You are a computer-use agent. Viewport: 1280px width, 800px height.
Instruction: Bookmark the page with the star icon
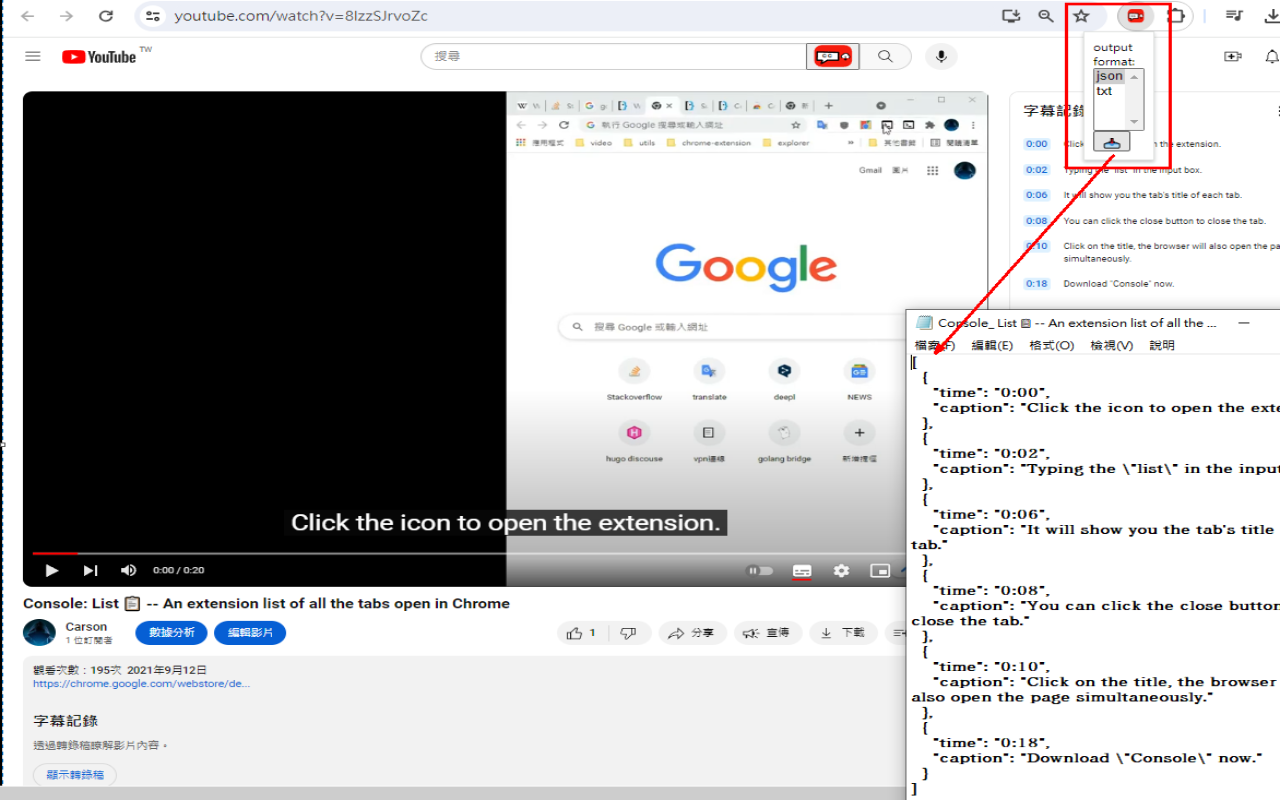coord(1081,16)
